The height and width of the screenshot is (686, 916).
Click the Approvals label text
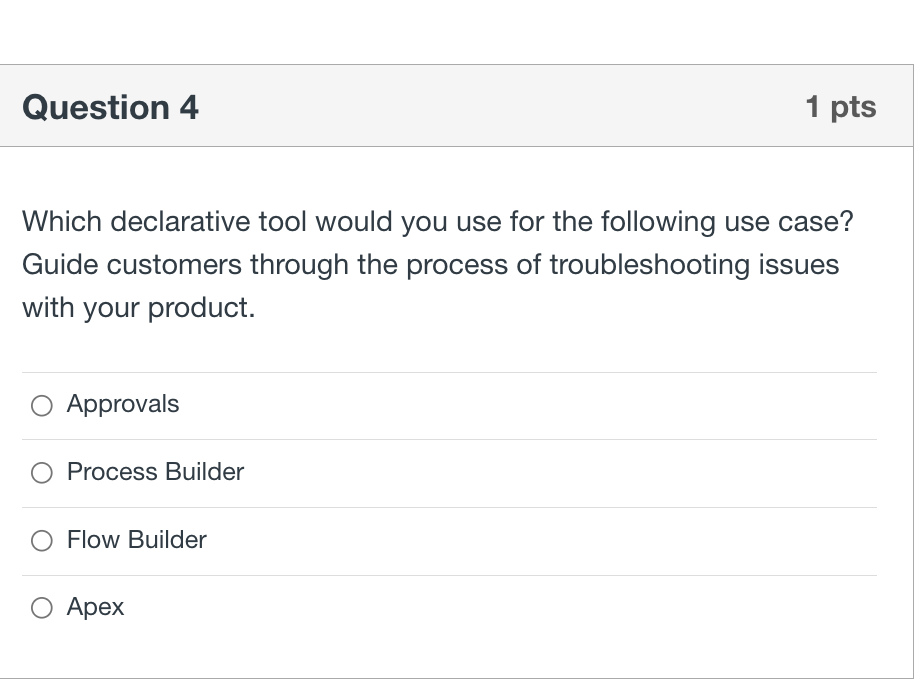point(122,404)
